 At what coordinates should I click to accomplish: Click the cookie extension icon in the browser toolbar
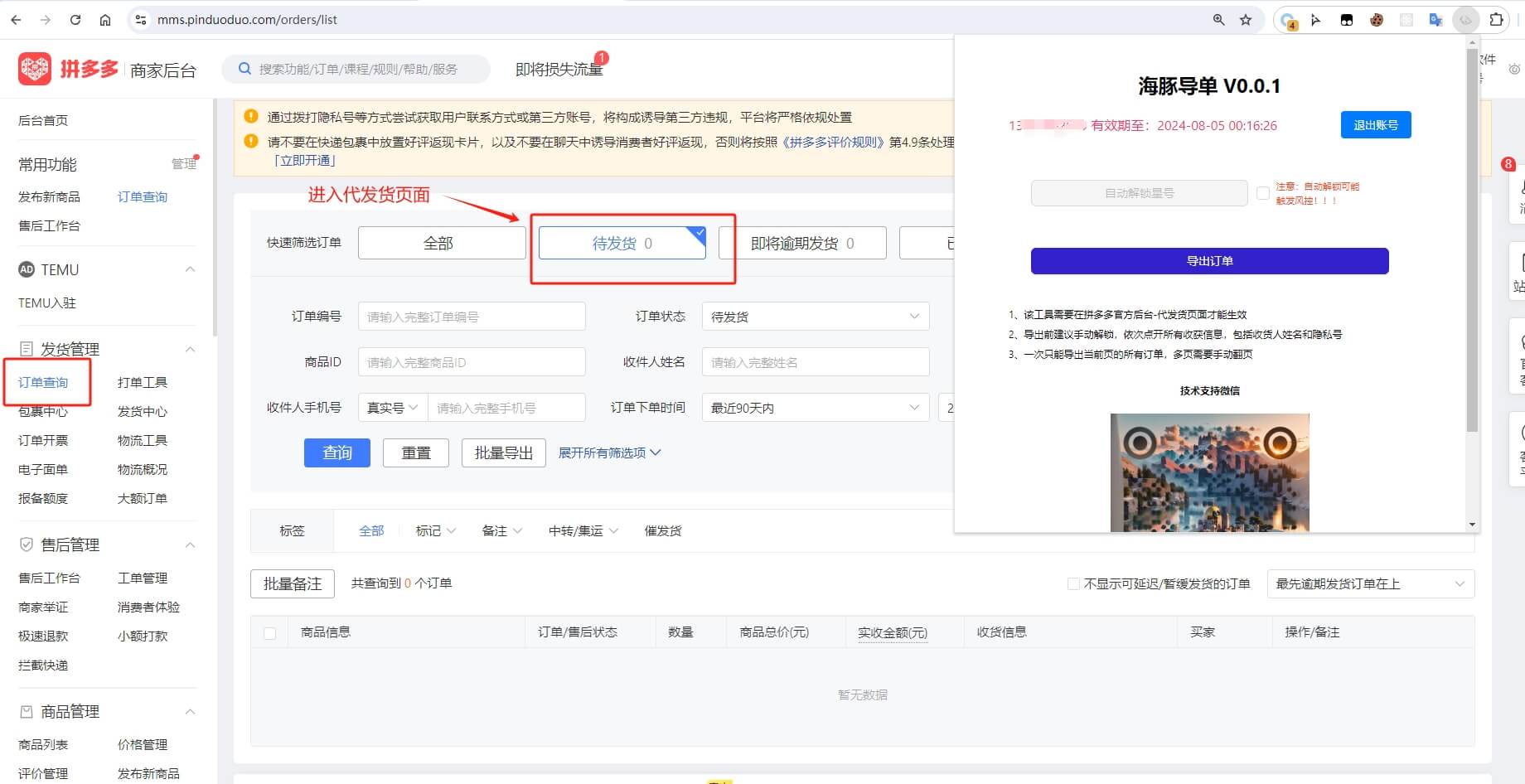[1377, 19]
